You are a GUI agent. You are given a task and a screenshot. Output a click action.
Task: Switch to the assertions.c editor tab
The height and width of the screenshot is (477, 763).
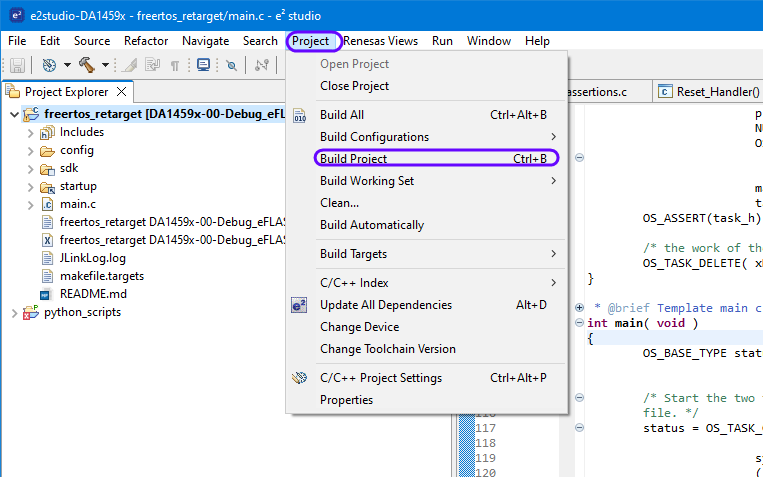[598, 92]
